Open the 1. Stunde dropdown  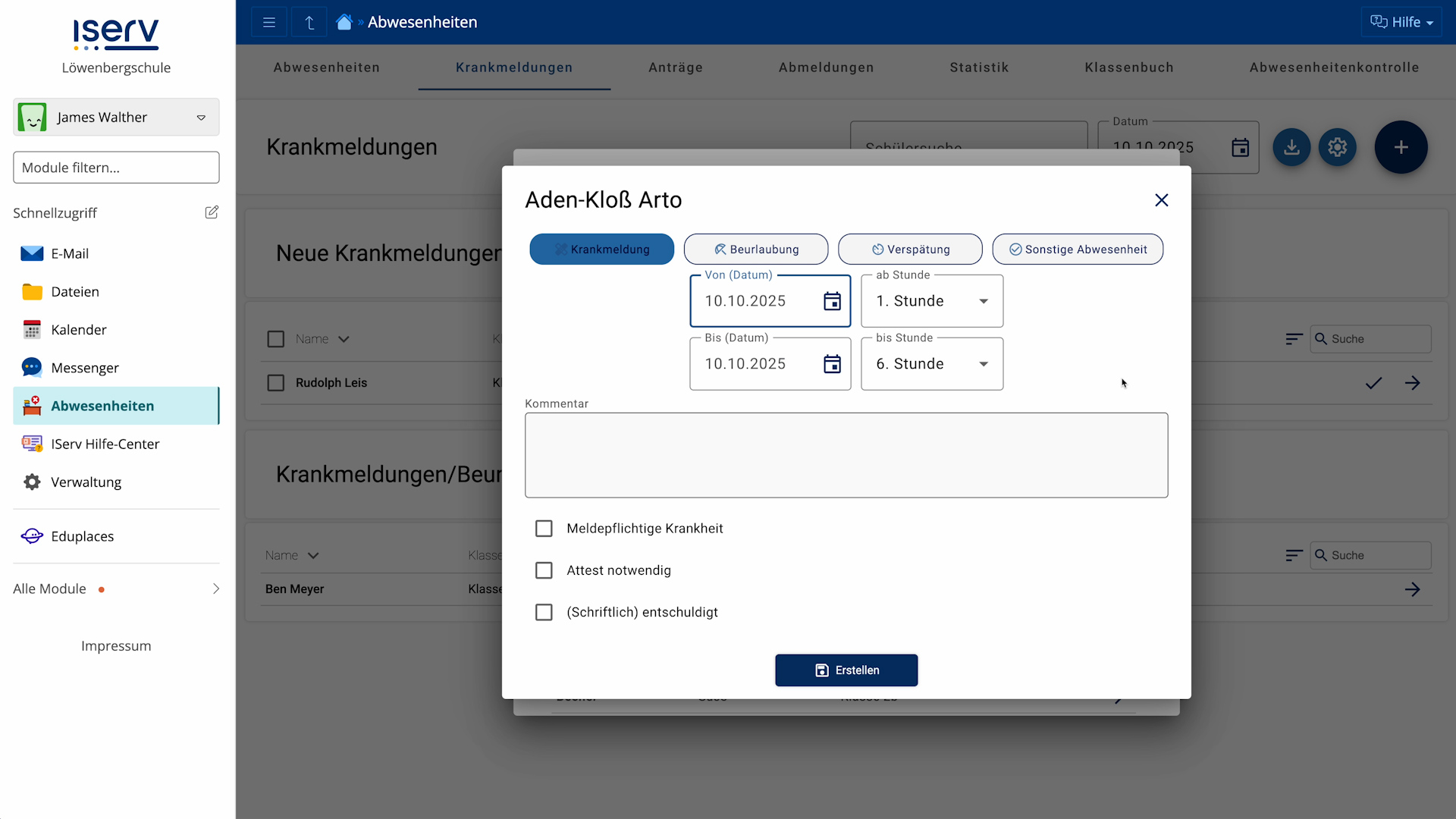[931, 300]
